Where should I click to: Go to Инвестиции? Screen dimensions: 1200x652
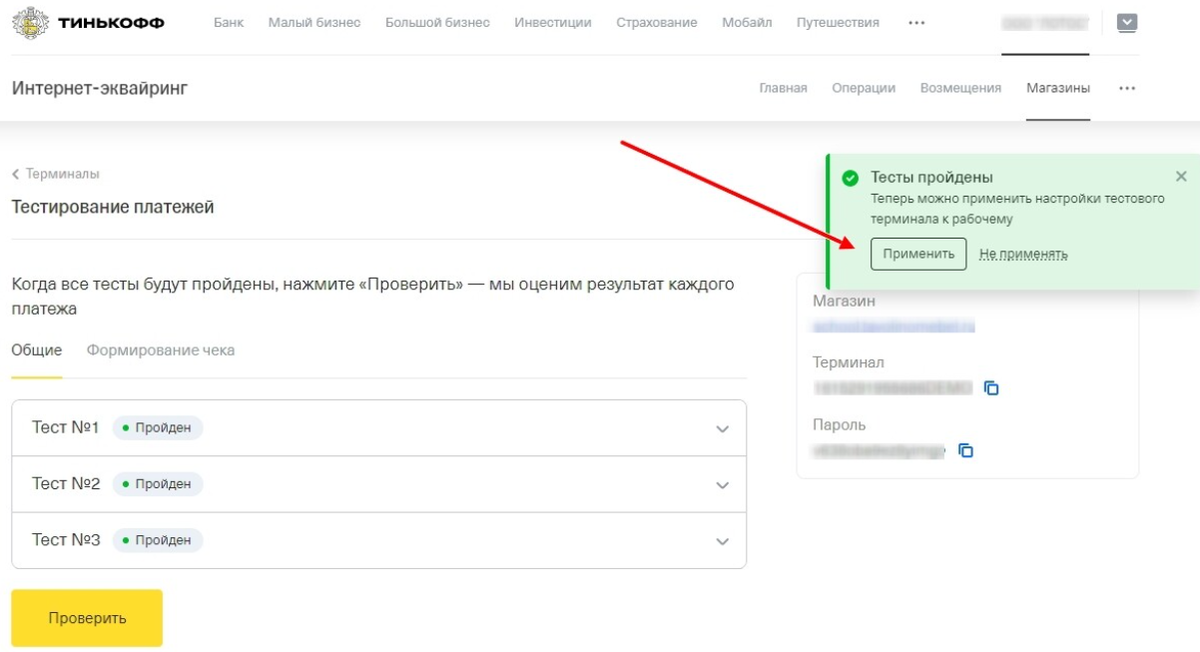553,22
